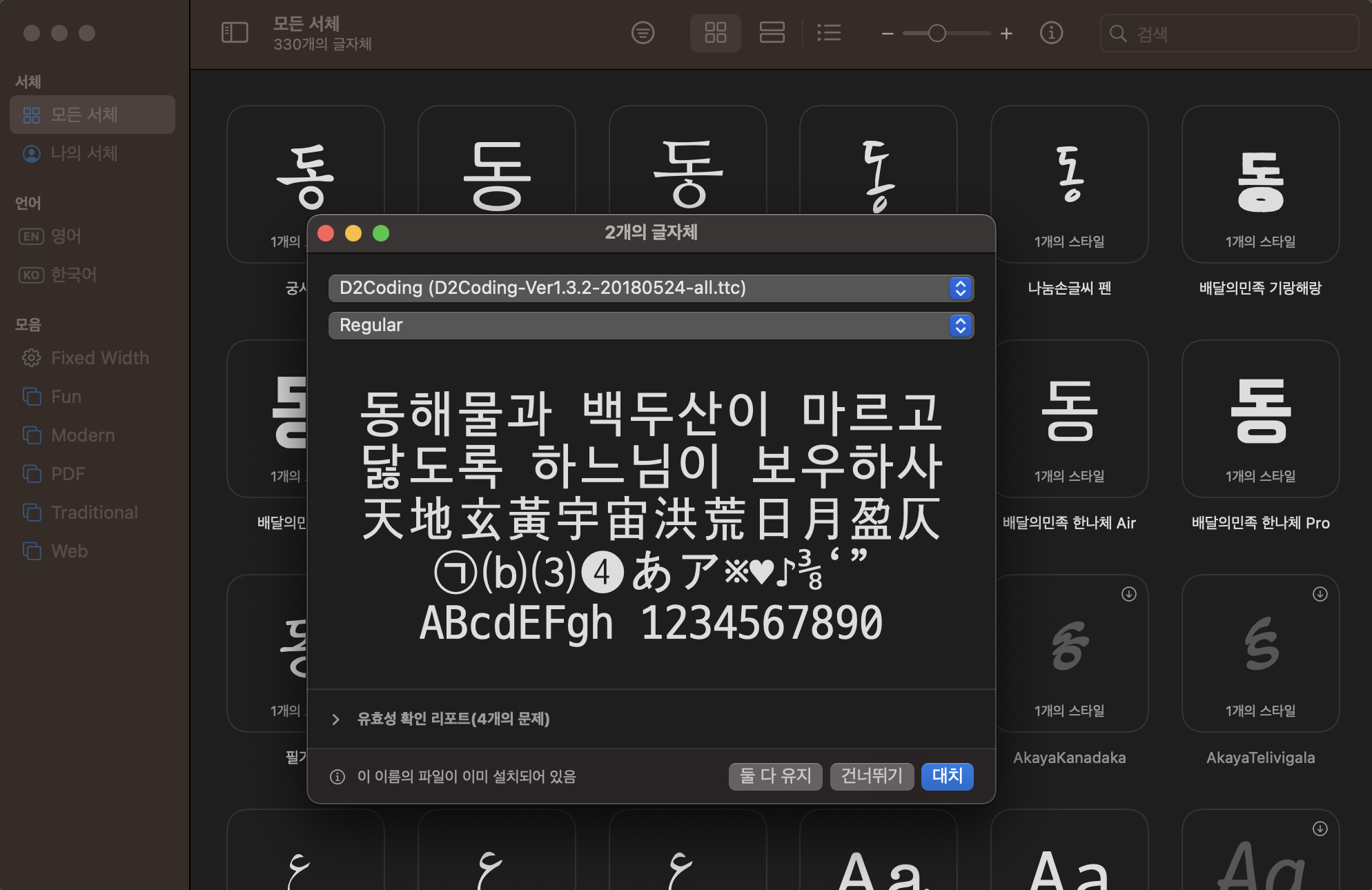
Task: Close the 2개의 글자체 dialog with the red button
Action: 326,233
